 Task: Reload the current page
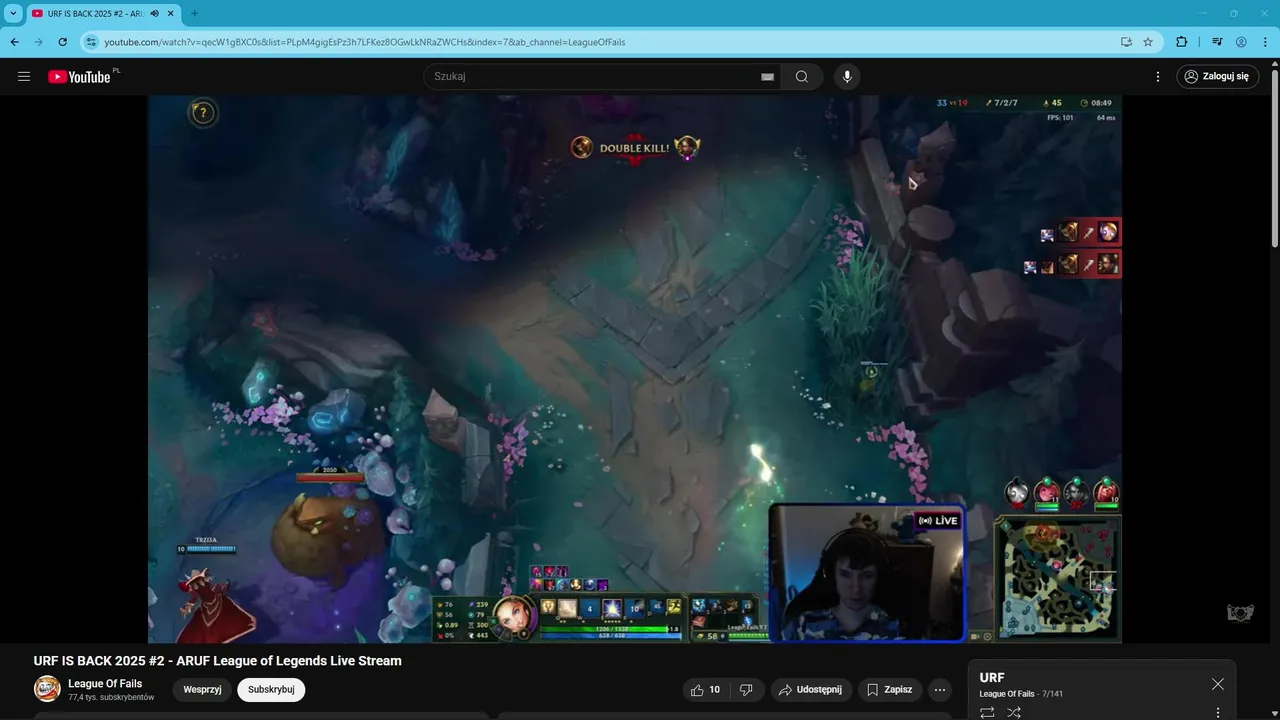63,42
